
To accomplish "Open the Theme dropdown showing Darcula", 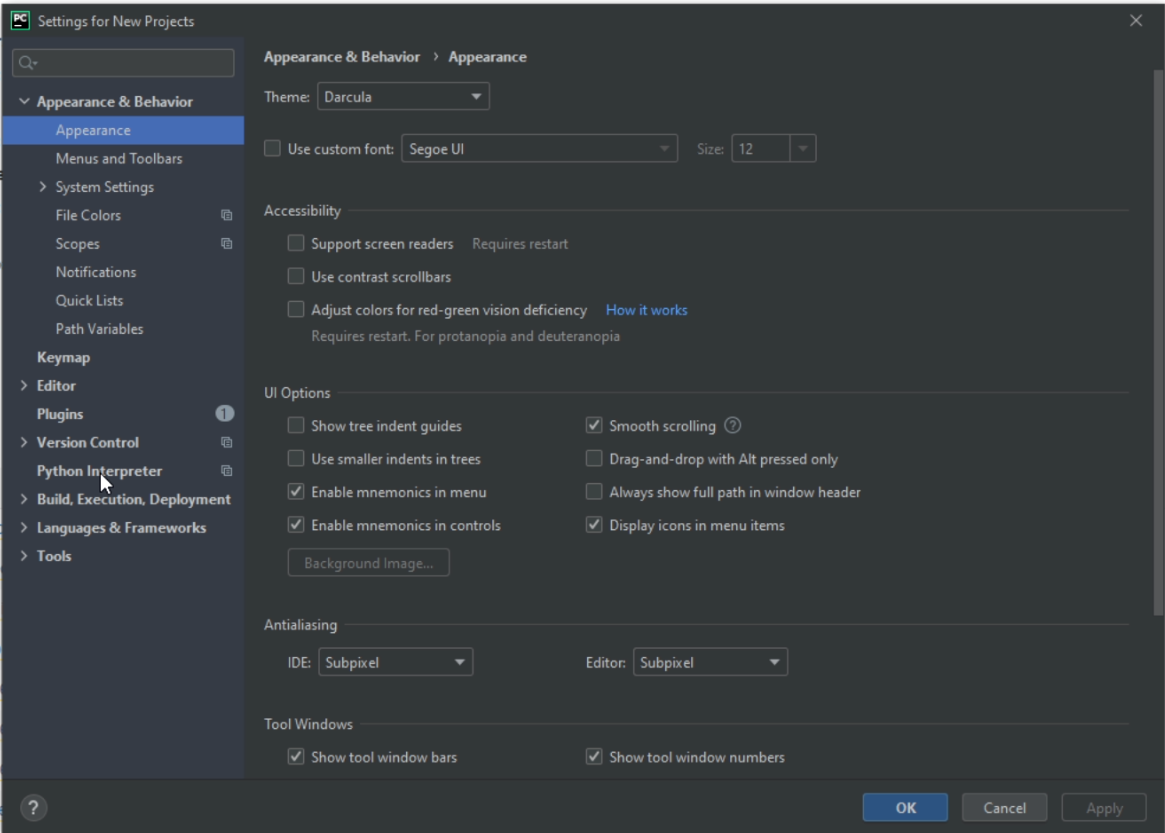I will point(403,97).
